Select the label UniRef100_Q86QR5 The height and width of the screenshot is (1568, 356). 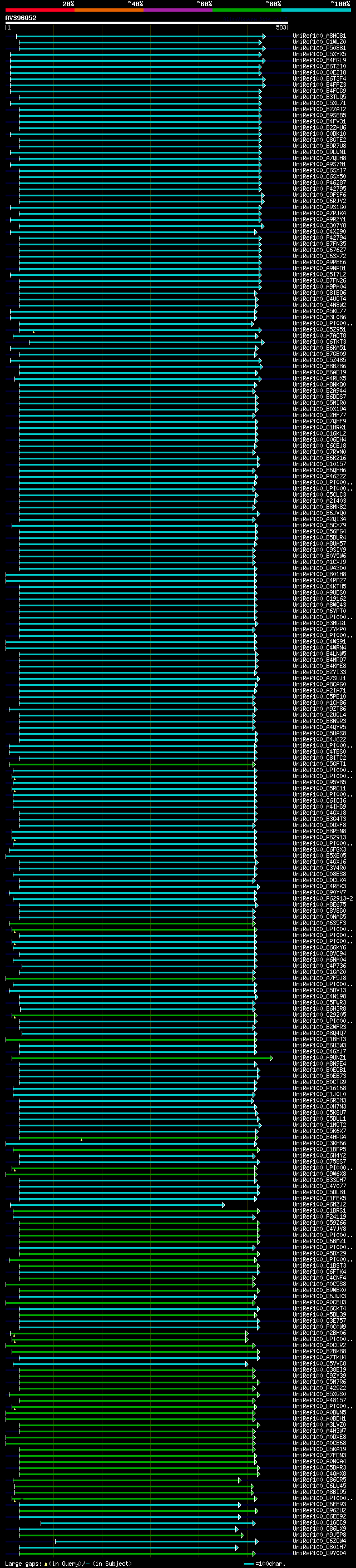319,1480
